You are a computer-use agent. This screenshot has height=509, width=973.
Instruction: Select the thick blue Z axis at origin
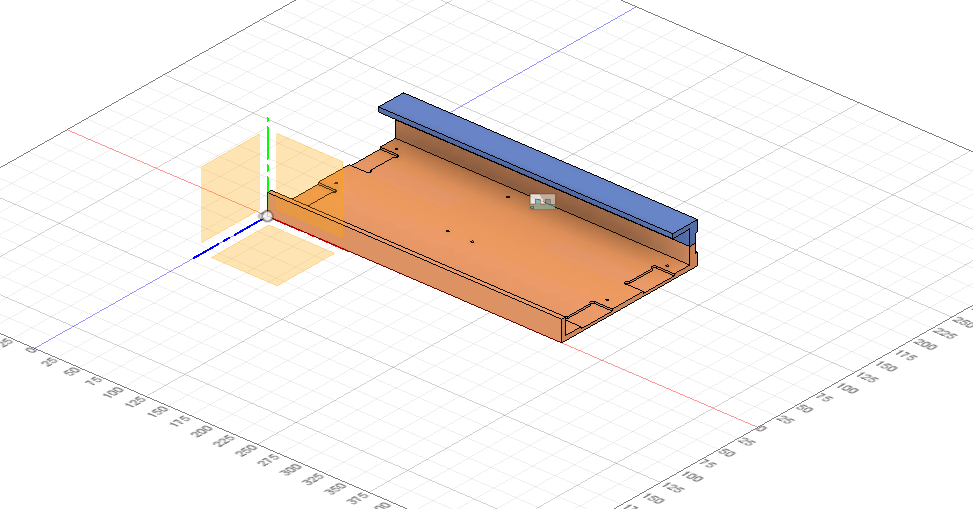(228, 238)
